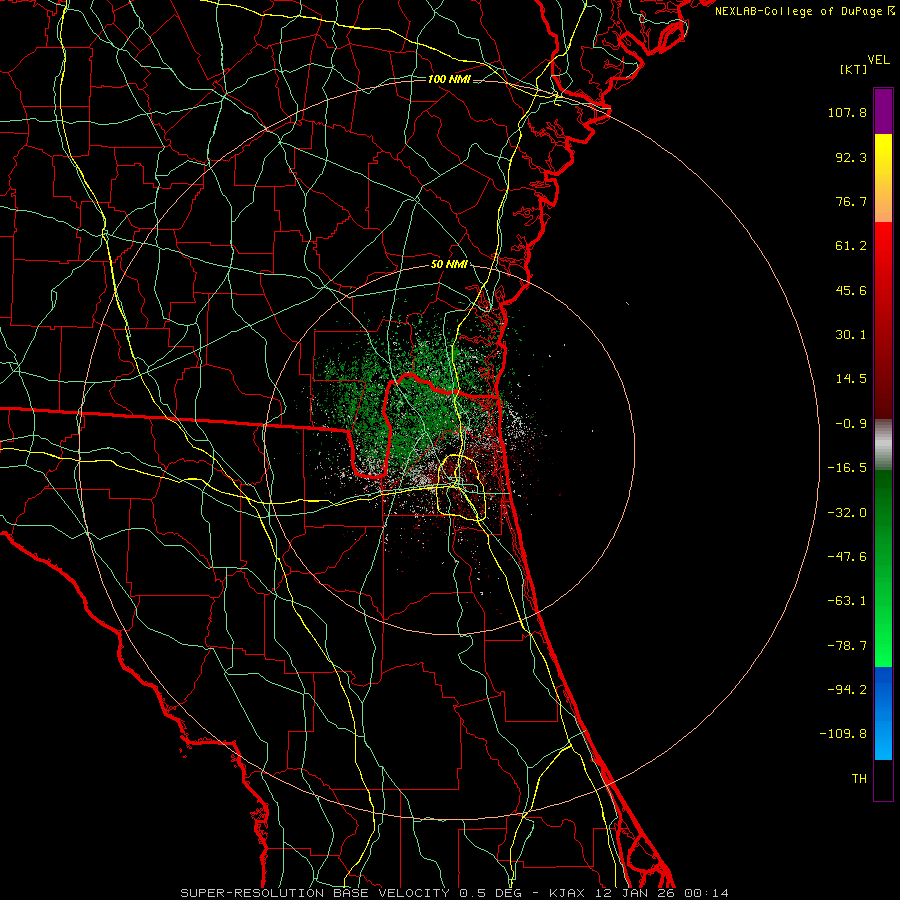Select the 76.7 velocity scale value
The width and height of the screenshot is (900, 900).
pos(851,201)
